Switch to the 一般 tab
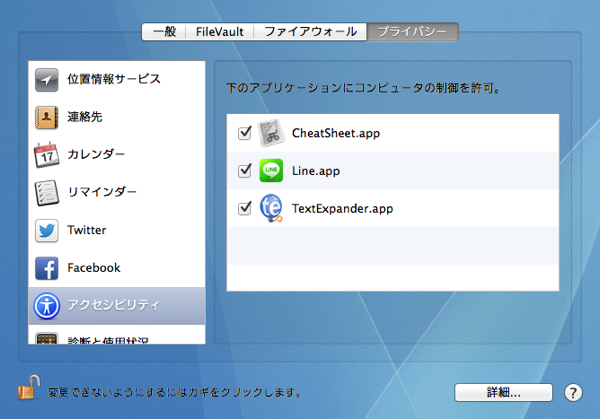600x419 pixels. [164, 31]
